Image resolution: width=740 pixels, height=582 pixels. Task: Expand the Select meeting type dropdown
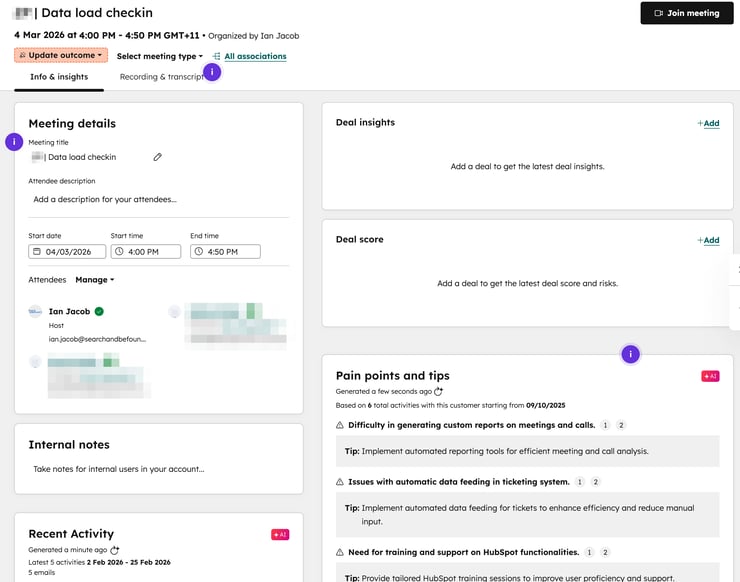159,56
